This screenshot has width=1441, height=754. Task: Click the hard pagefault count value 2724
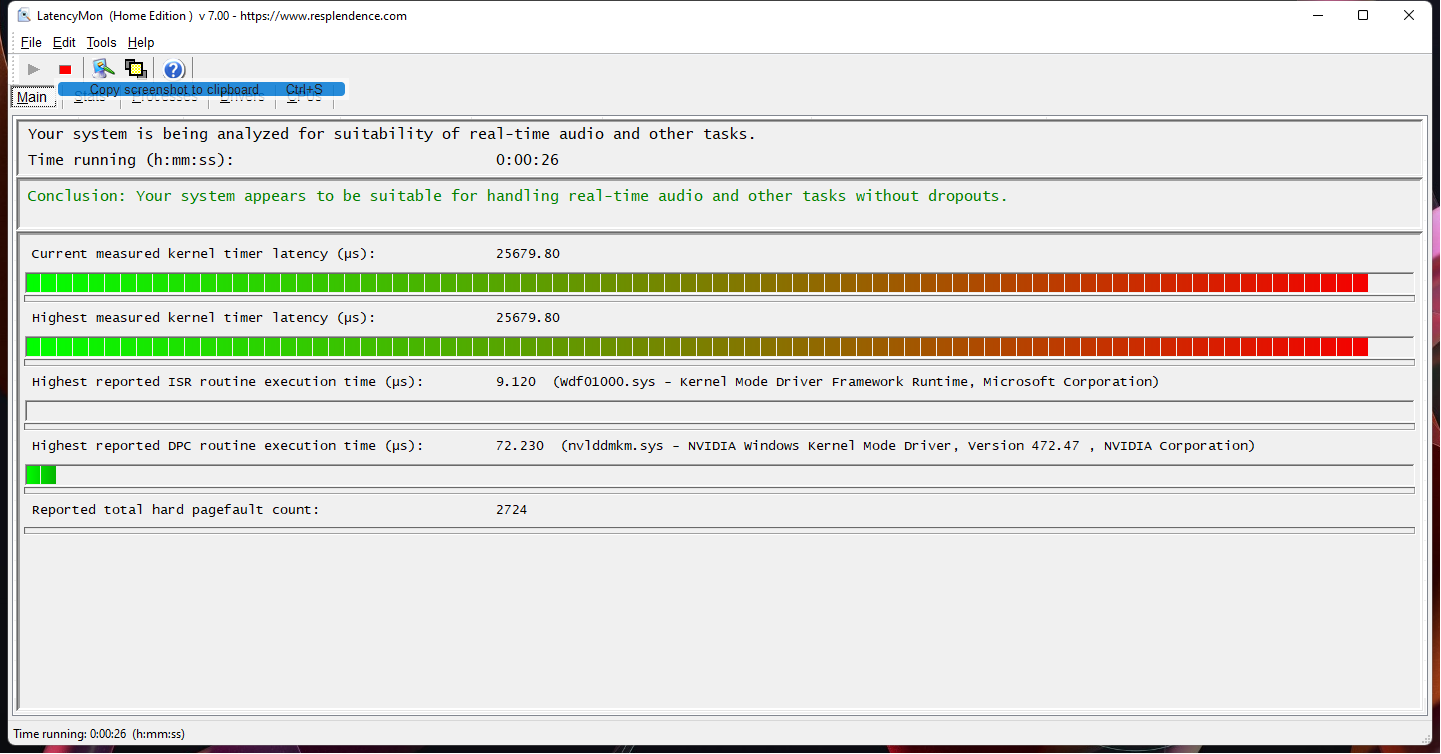click(x=511, y=510)
